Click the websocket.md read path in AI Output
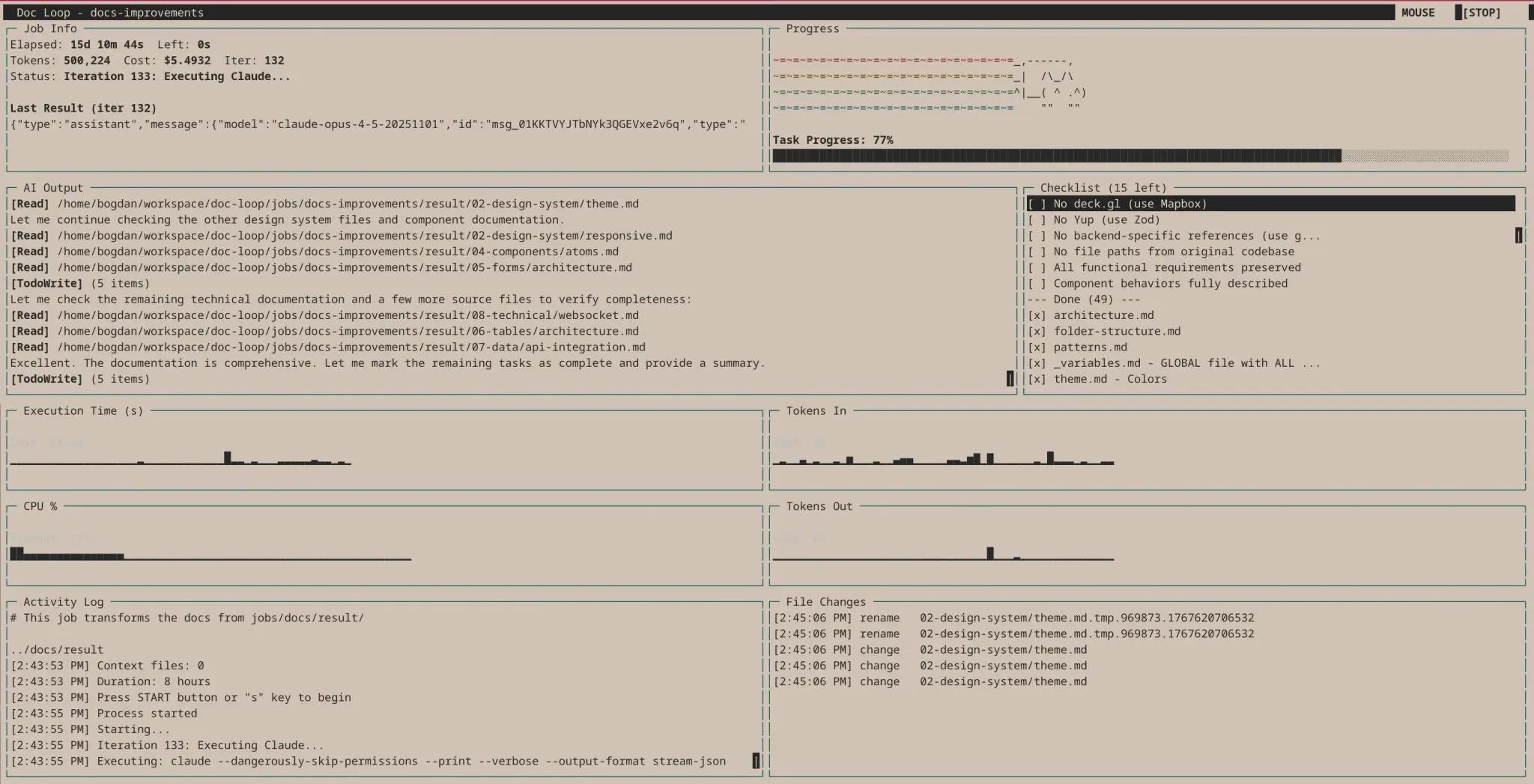 click(x=348, y=315)
